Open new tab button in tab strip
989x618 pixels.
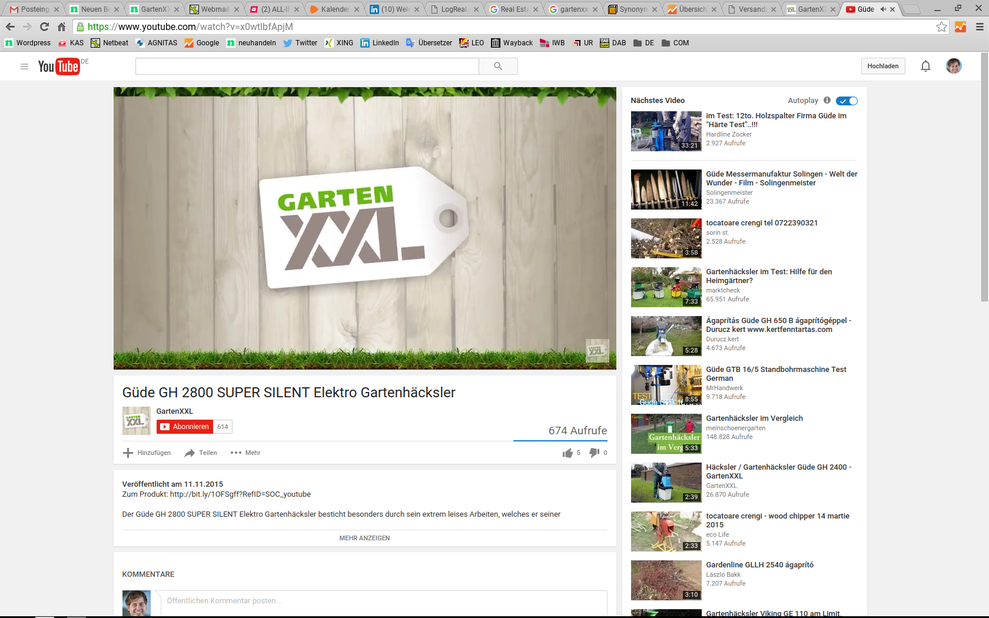pyautogui.click(x=911, y=9)
